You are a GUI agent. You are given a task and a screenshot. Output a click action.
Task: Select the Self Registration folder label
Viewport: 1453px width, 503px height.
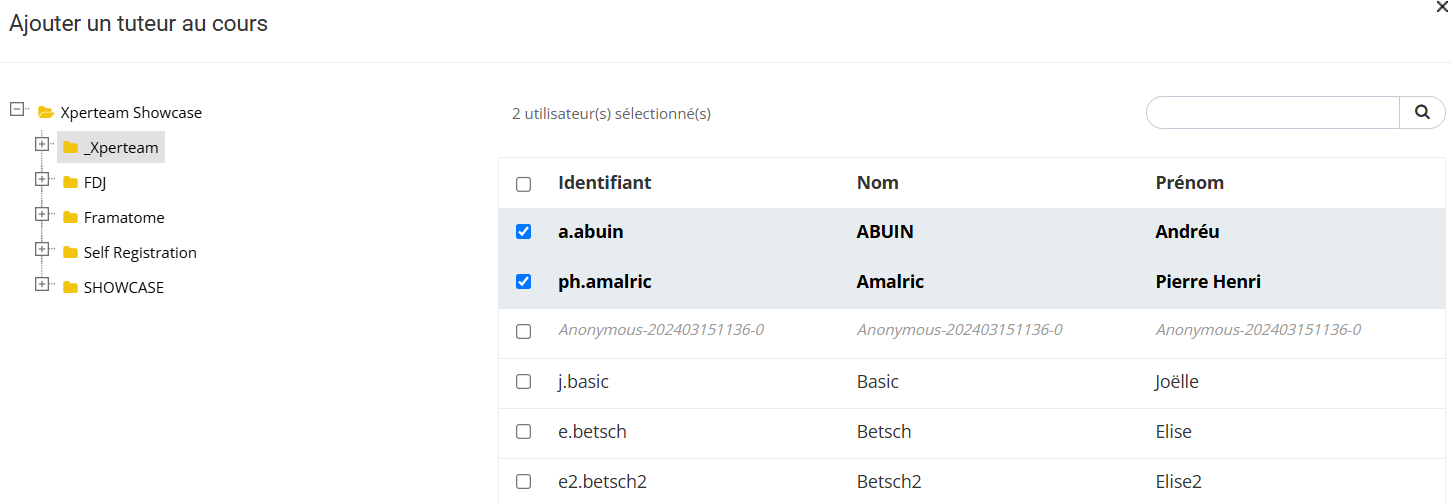coord(140,253)
